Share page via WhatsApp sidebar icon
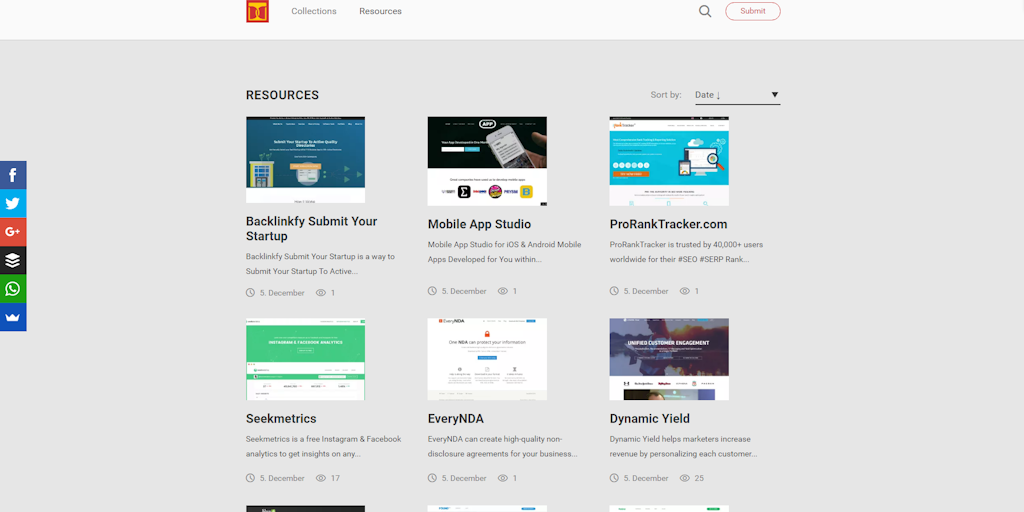The height and width of the screenshot is (512, 1024). 13,289
